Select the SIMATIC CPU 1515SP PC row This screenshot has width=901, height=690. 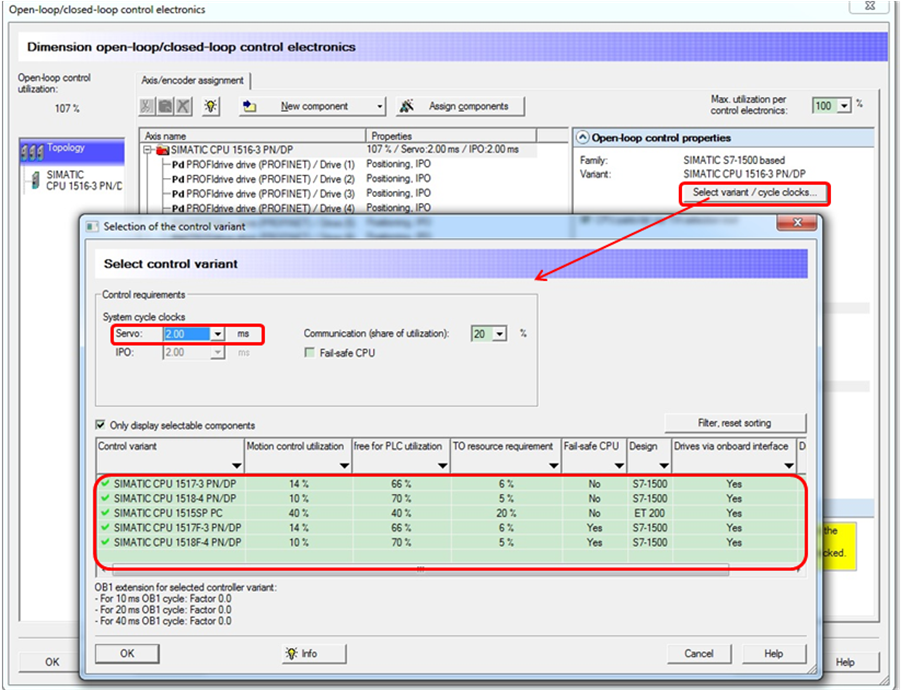click(450, 513)
